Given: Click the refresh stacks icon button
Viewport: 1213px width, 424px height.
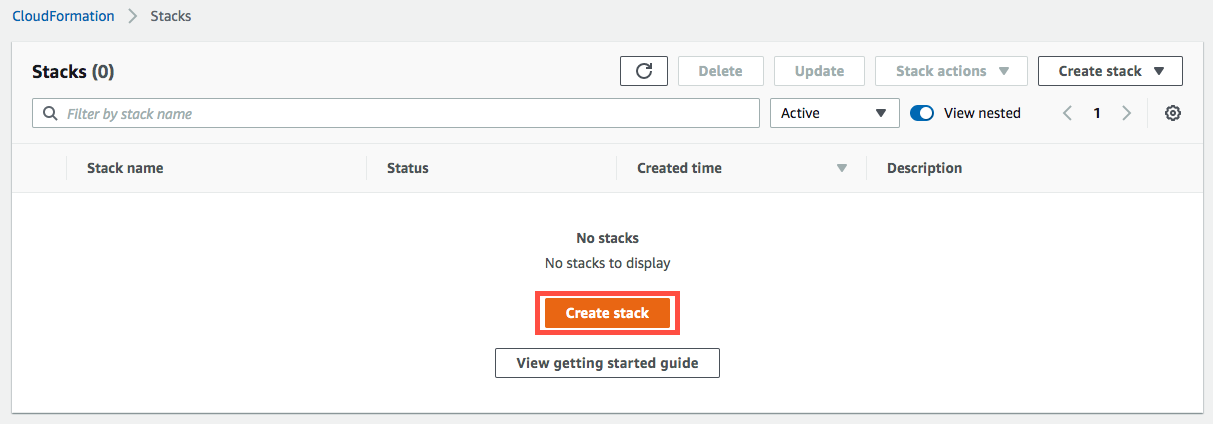Looking at the screenshot, I should [x=644, y=71].
